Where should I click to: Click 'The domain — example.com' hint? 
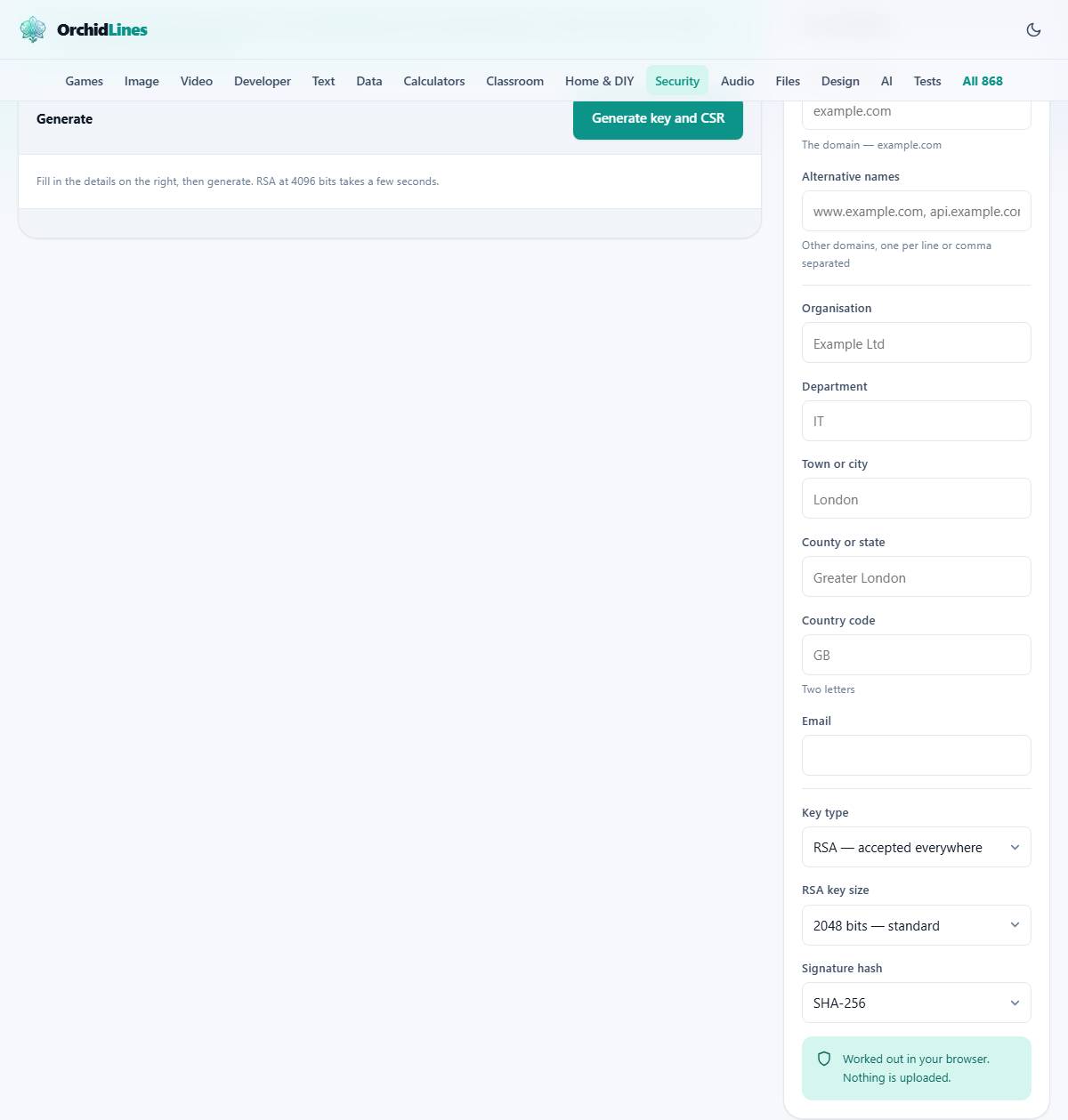pyautogui.click(x=871, y=145)
